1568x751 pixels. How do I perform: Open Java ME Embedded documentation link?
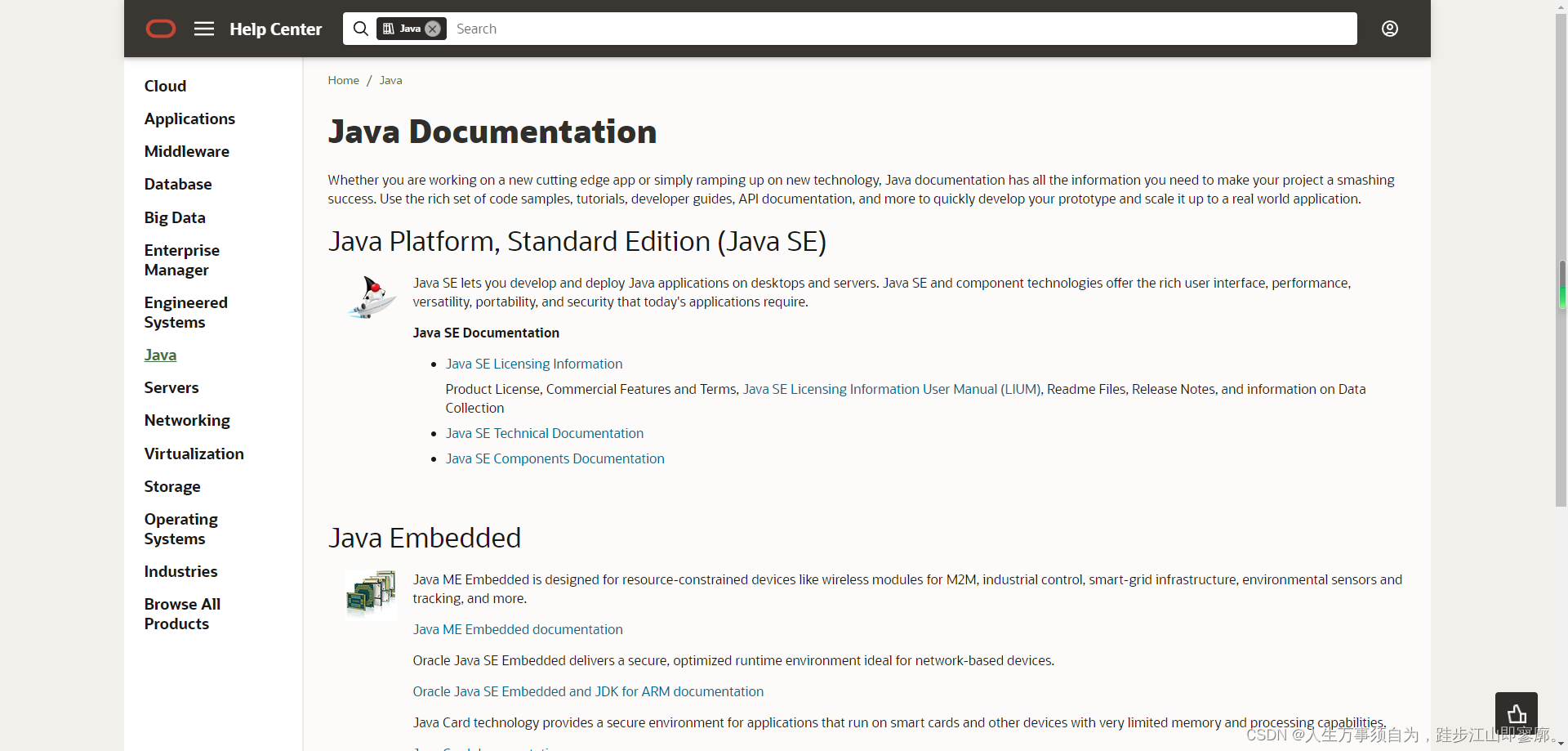(518, 629)
